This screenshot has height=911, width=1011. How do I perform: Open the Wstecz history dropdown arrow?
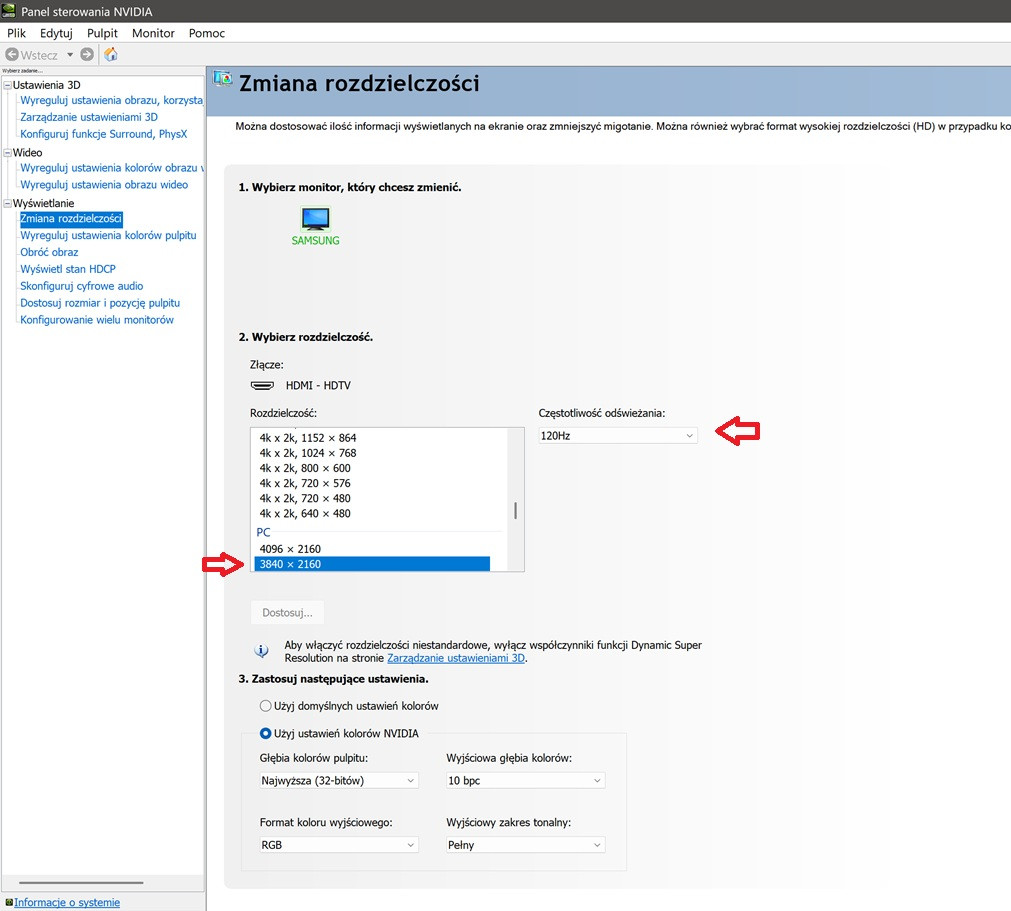[x=70, y=55]
